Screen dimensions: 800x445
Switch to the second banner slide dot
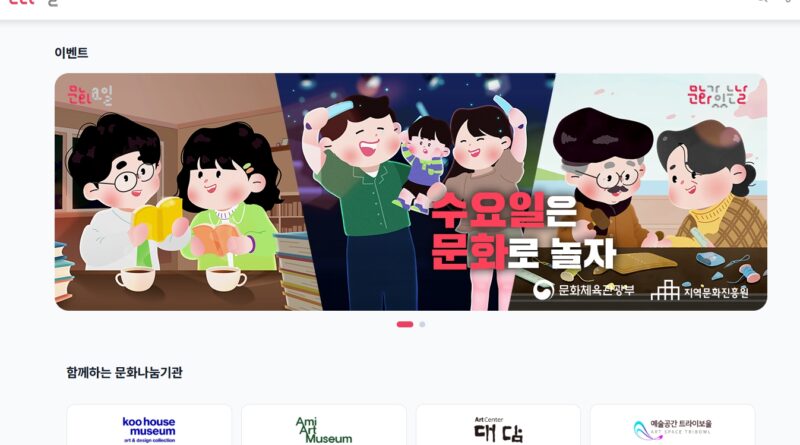click(x=422, y=324)
